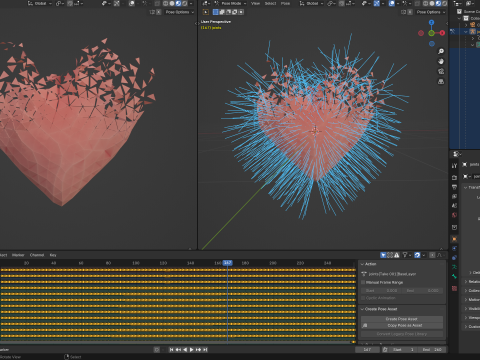
Task: Open the Render properties tab icon
Action: pyautogui.click(x=454, y=177)
